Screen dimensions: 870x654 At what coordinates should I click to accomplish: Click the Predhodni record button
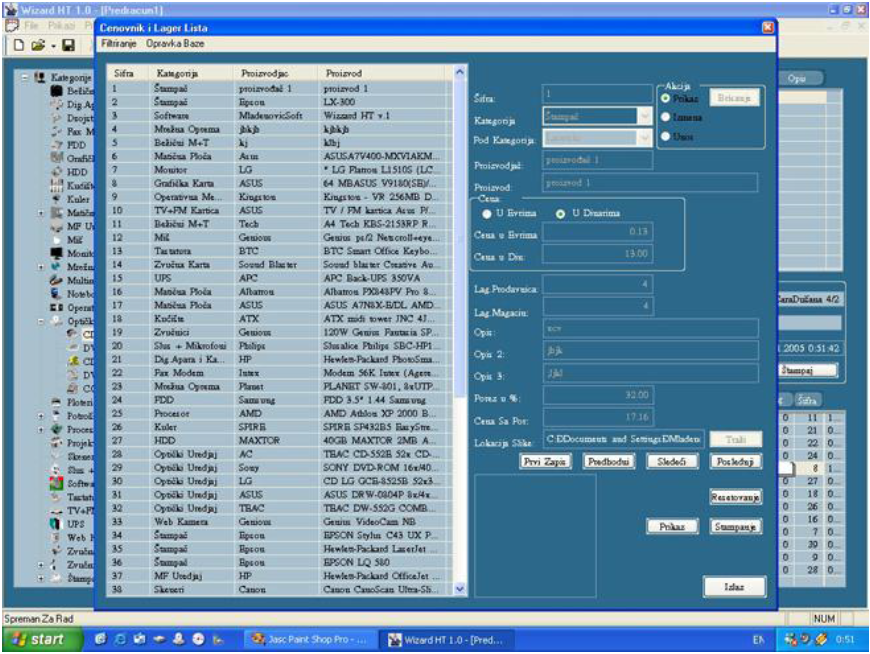pyautogui.click(x=609, y=461)
